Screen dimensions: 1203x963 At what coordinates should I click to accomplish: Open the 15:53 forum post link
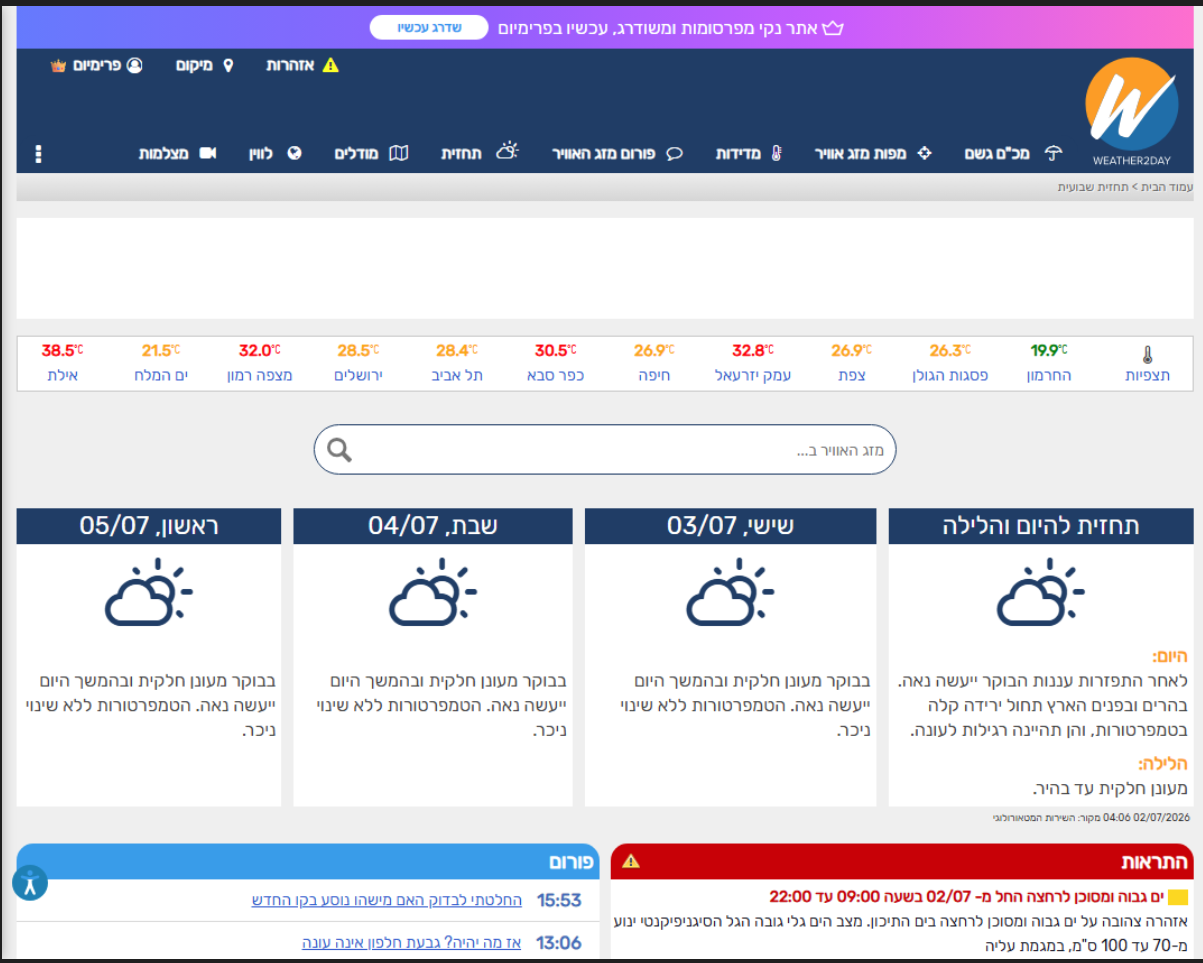click(x=387, y=900)
